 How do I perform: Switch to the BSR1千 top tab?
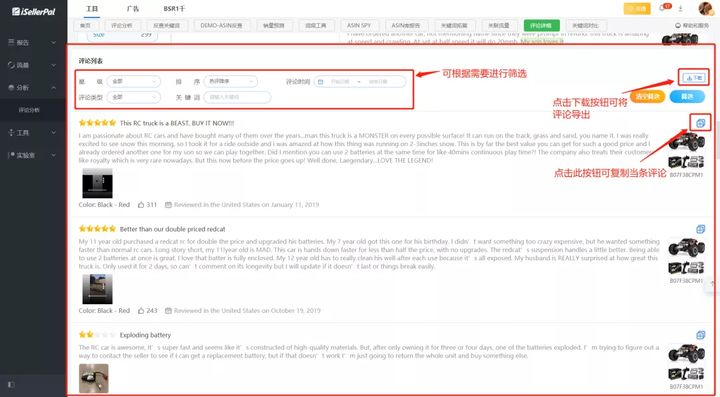[174, 9]
